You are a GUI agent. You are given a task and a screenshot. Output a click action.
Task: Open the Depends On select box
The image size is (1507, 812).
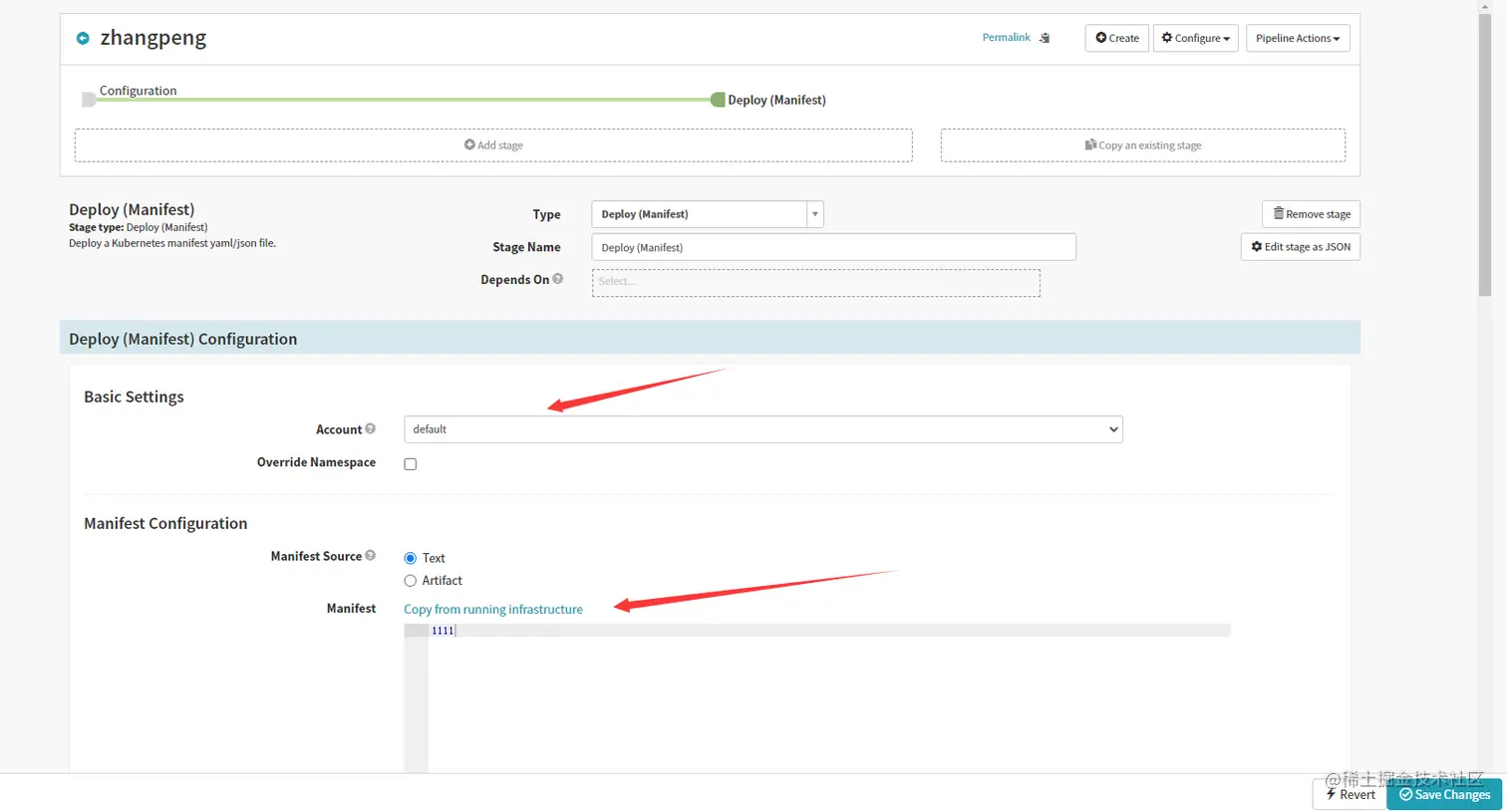(815, 282)
